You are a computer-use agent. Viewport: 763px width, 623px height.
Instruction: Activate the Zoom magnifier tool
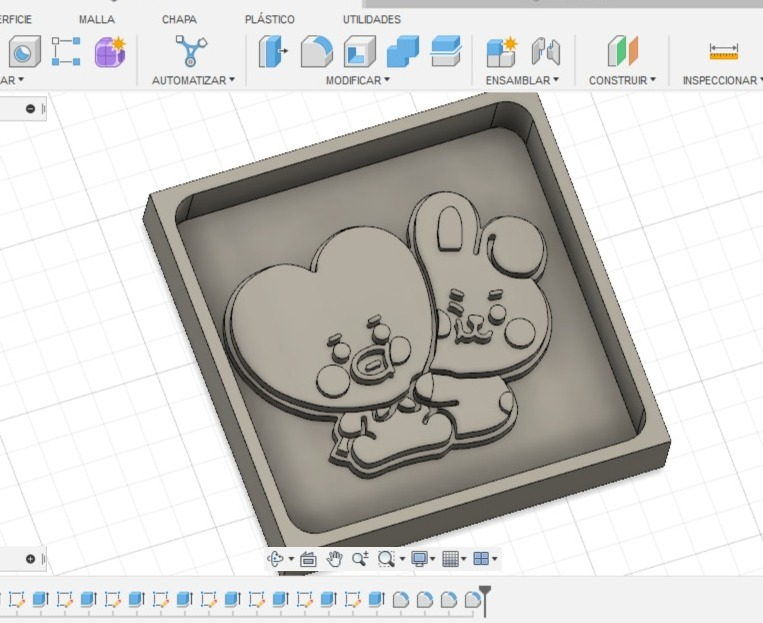click(360, 559)
